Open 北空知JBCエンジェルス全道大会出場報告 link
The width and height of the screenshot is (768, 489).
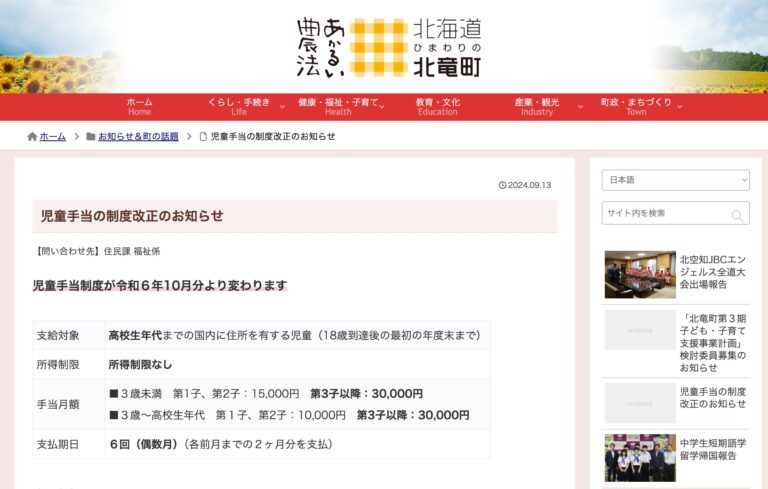pos(713,271)
